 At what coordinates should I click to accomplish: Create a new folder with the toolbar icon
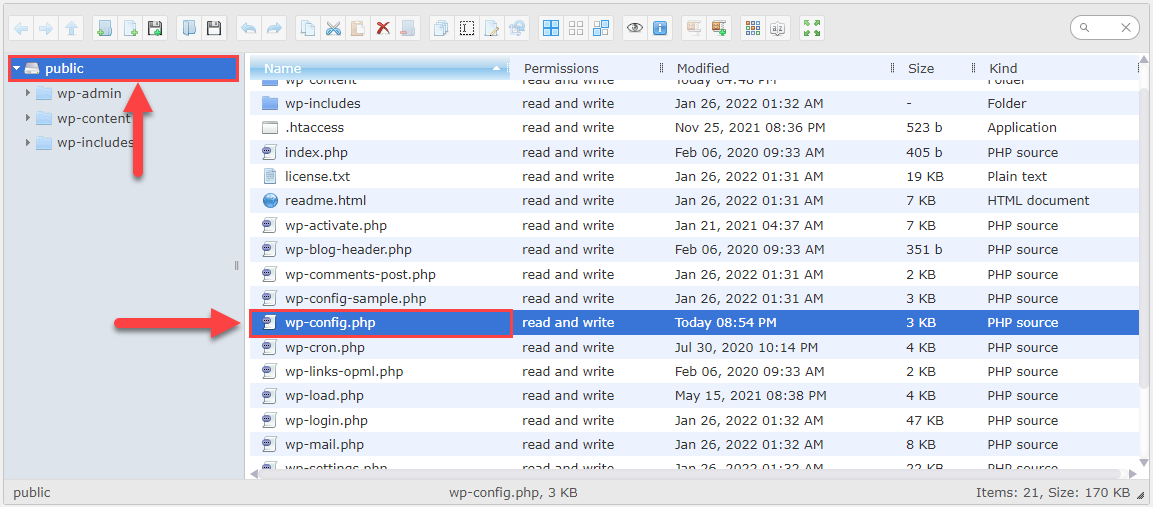[105, 28]
